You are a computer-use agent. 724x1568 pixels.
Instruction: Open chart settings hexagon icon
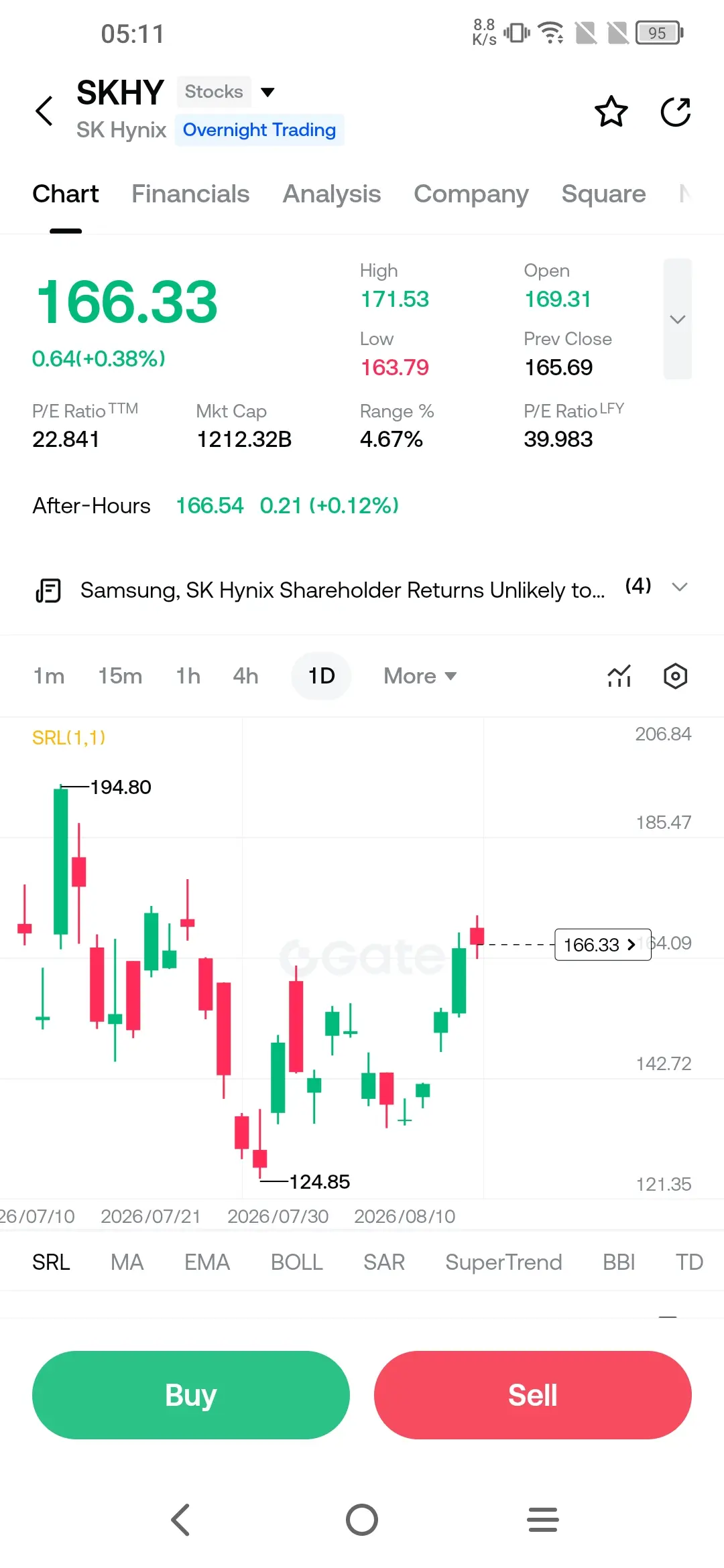676,675
